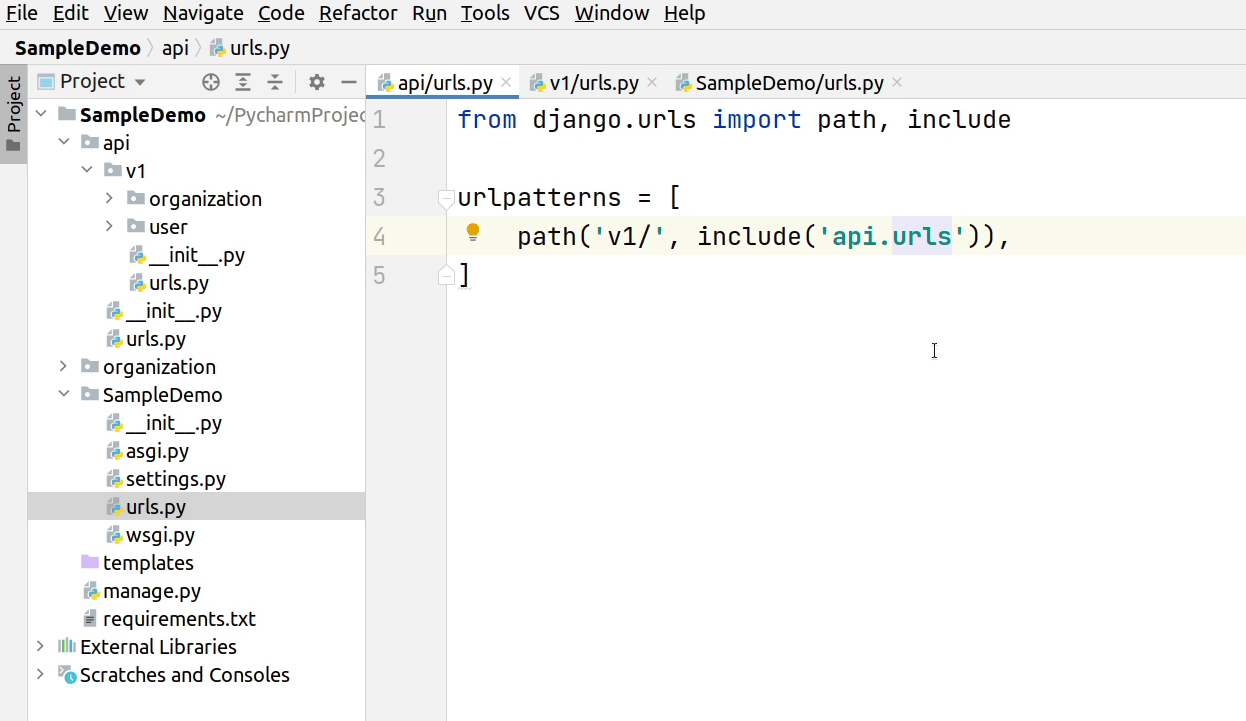Expand External Libraries node
The height and width of the screenshot is (721, 1246).
(40, 647)
